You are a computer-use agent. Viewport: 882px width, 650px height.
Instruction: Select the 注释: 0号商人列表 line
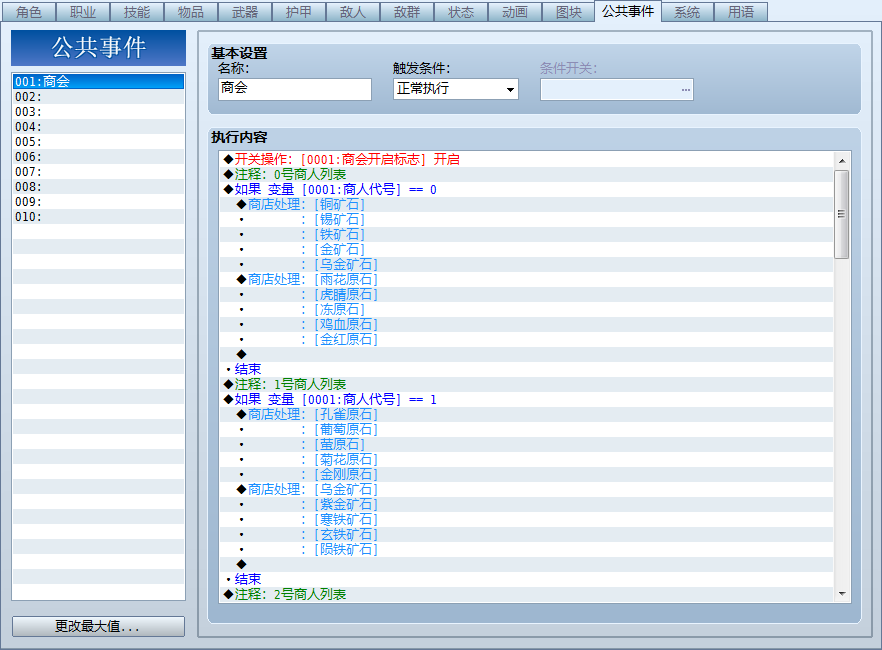coord(526,174)
